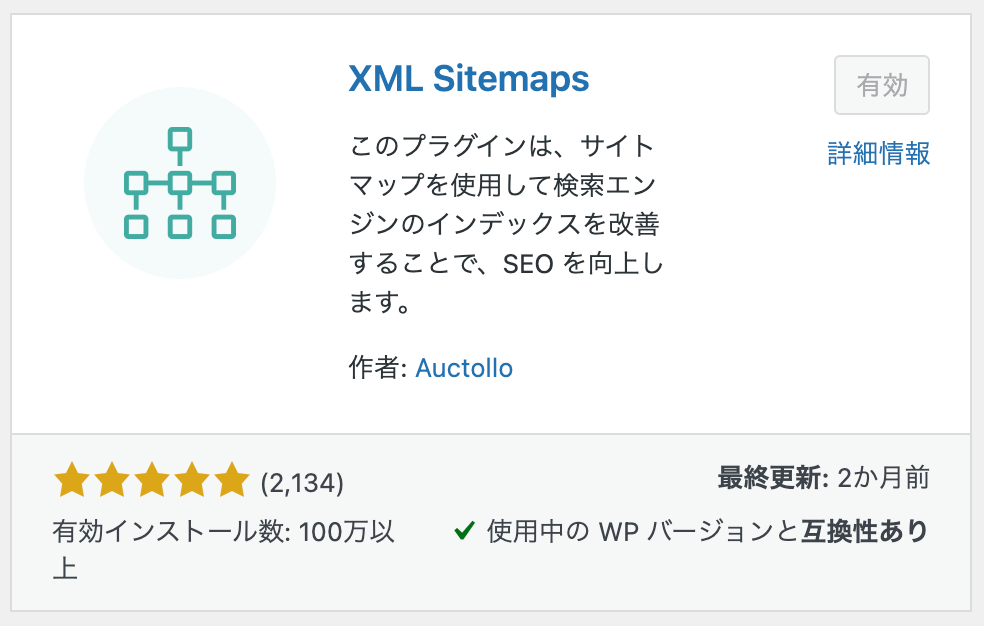Click the first gold rating star
This screenshot has height=626, width=984.
point(71,480)
